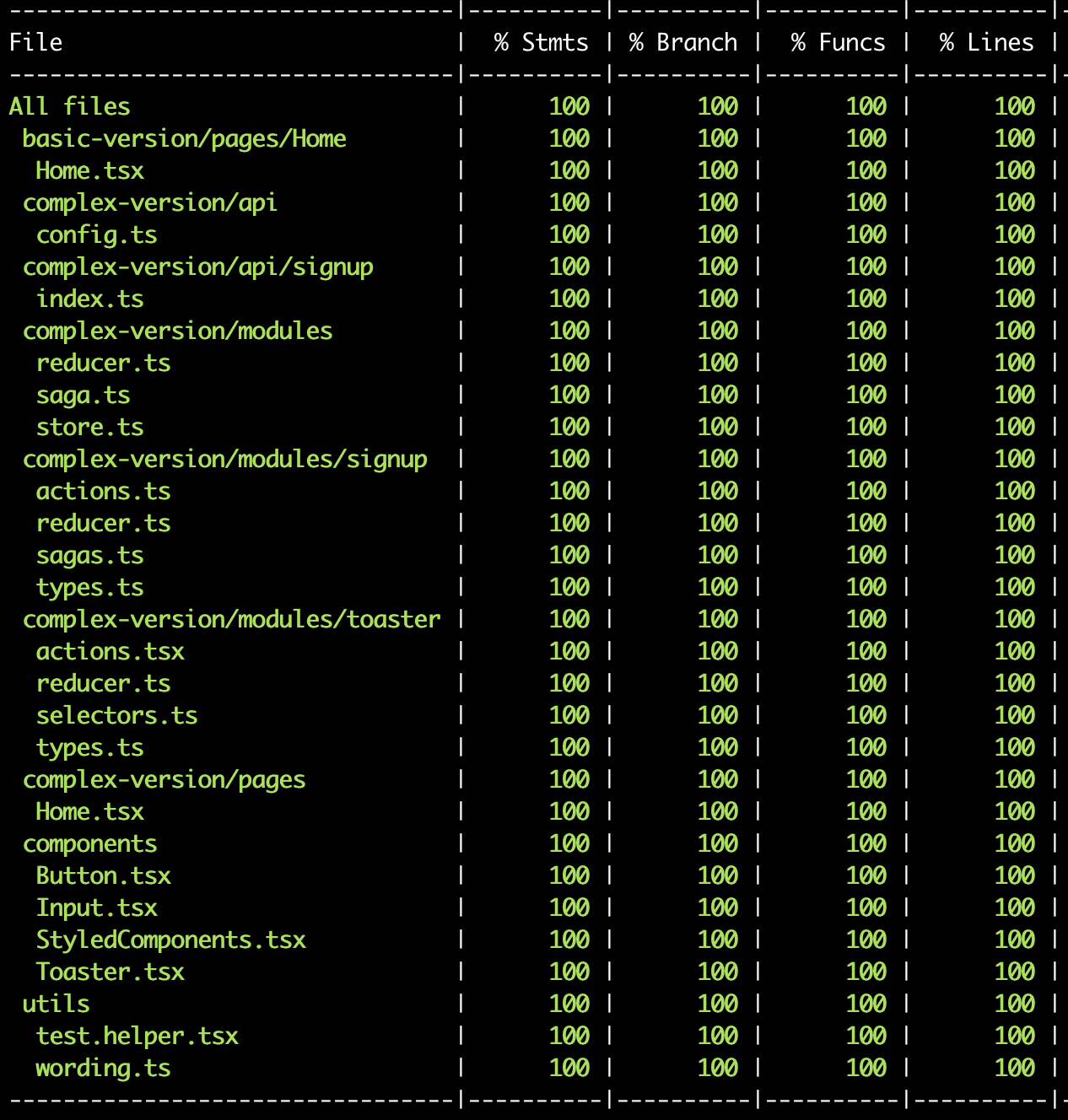Viewport: 1068px width, 1120px height.
Task: Click the % Stmts value for Input.tsx
Action: 569,907
